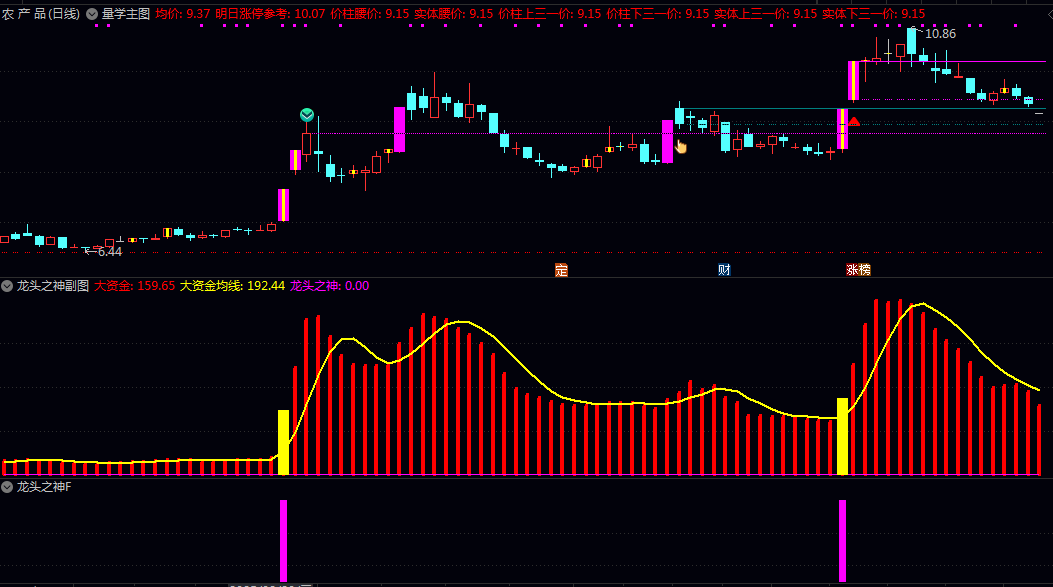Image resolution: width=1053 pixels, height=587 pixels.
Task: Select the 价柱腰价: 9.15 value
Action: click(x=370, y=14)
